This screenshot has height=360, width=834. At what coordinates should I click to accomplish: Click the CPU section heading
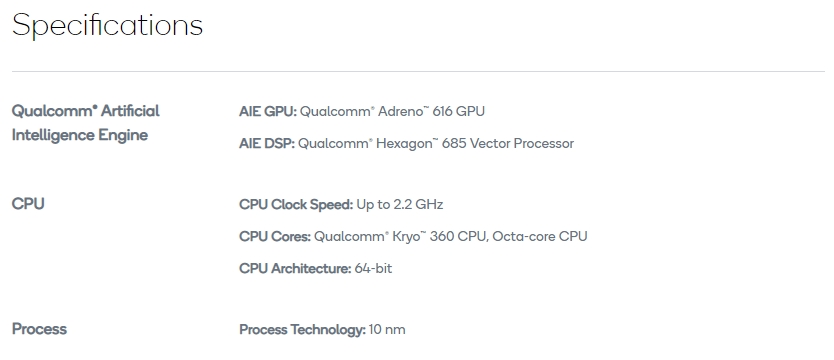click(x=28, y=204)
